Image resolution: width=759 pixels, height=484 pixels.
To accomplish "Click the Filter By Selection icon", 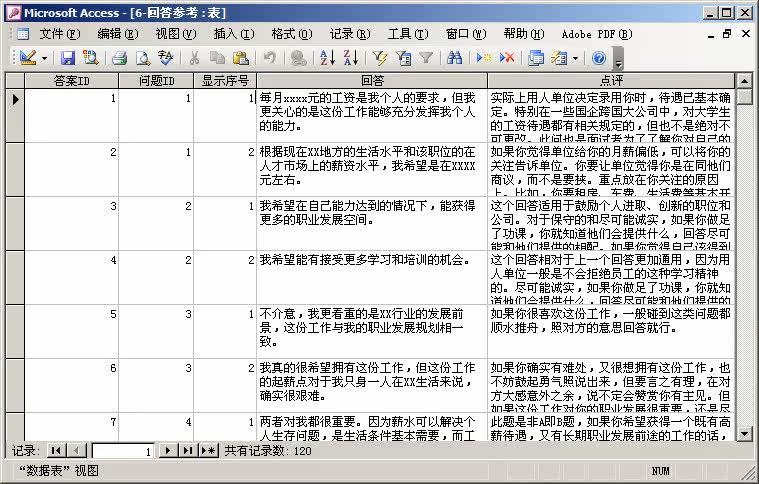I will [380, 59].
